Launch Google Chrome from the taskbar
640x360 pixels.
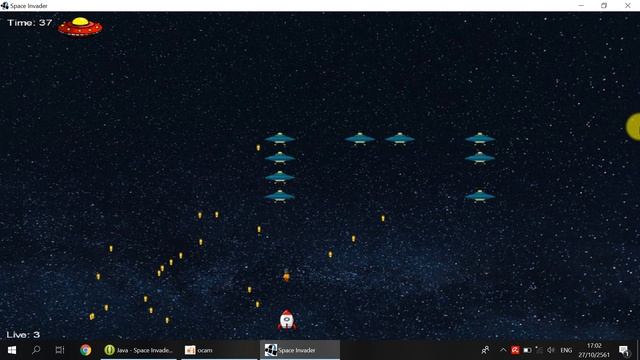[x=85, y=350]
